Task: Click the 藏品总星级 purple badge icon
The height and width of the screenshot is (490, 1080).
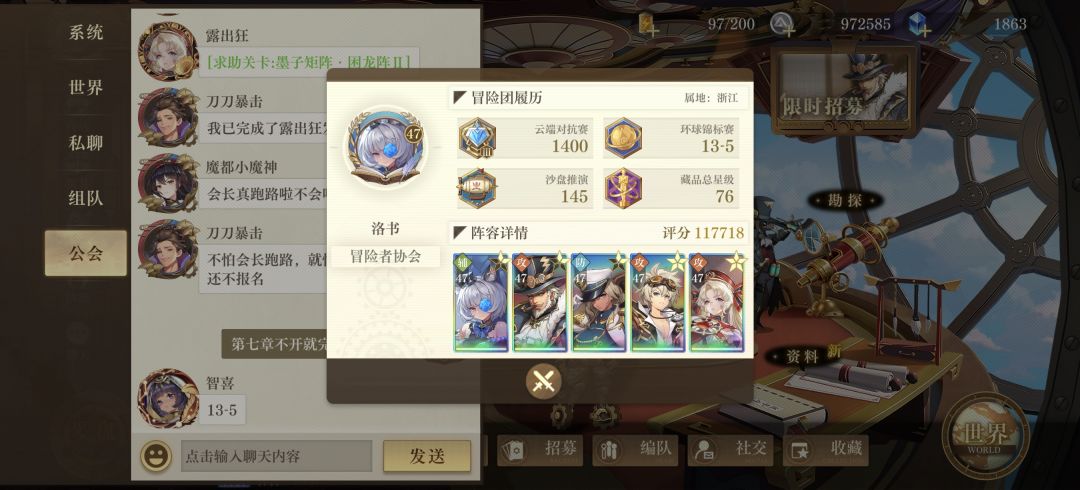Action: pyautogui.click(x=623, y=188)
